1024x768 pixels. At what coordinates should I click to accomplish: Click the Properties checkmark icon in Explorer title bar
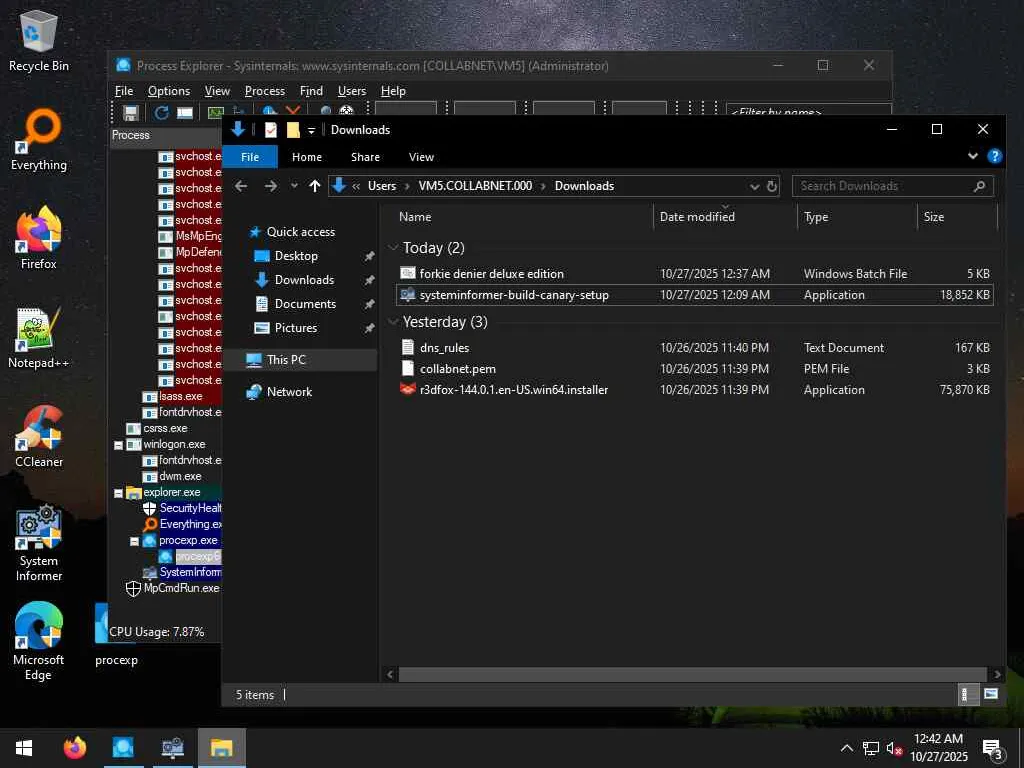270,130
